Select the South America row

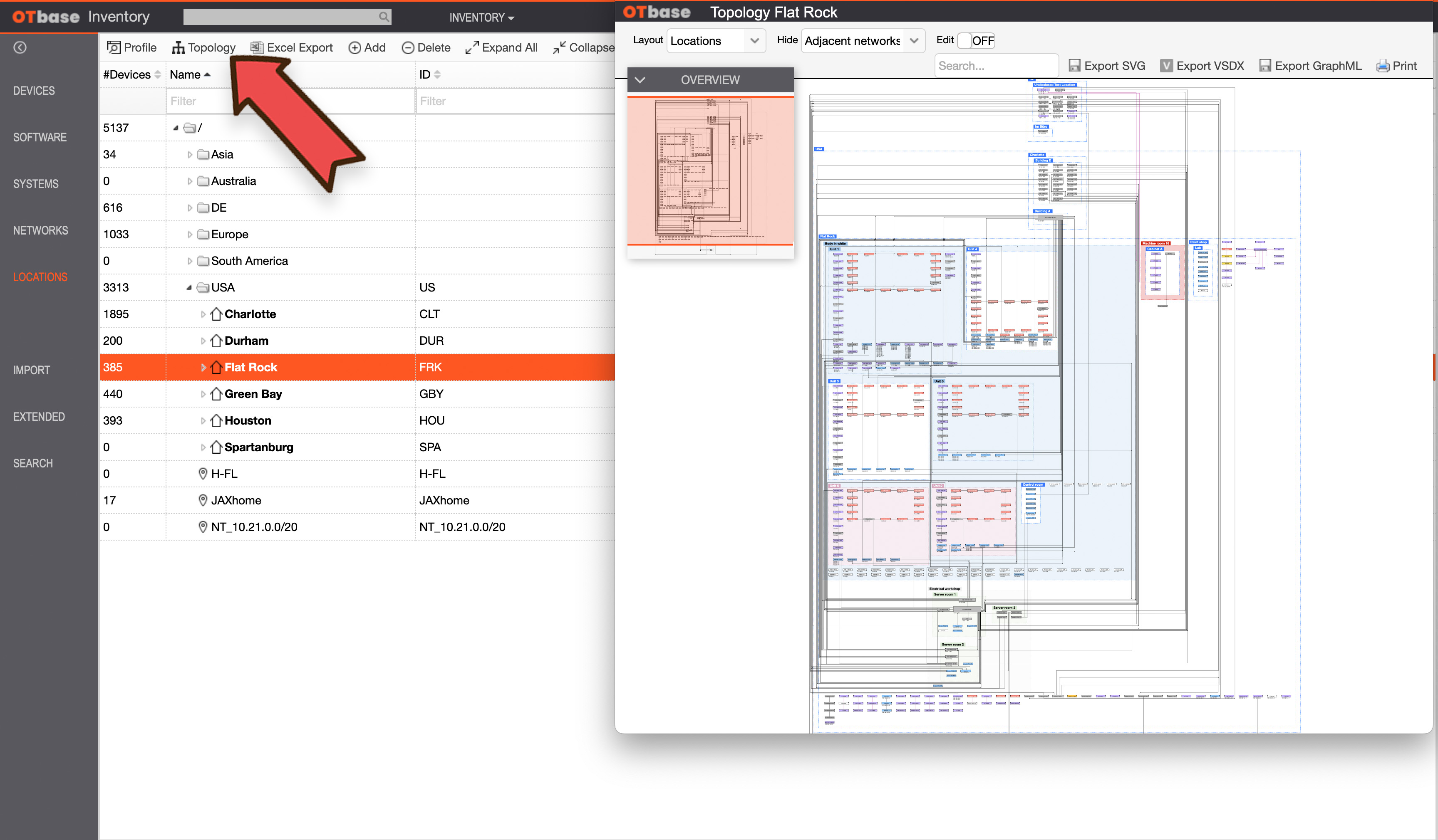pyautogui.click(x=357, y=261)
